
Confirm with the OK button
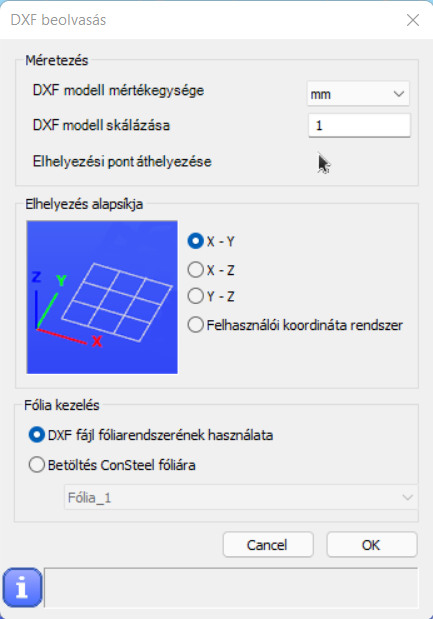pos(371,545)
